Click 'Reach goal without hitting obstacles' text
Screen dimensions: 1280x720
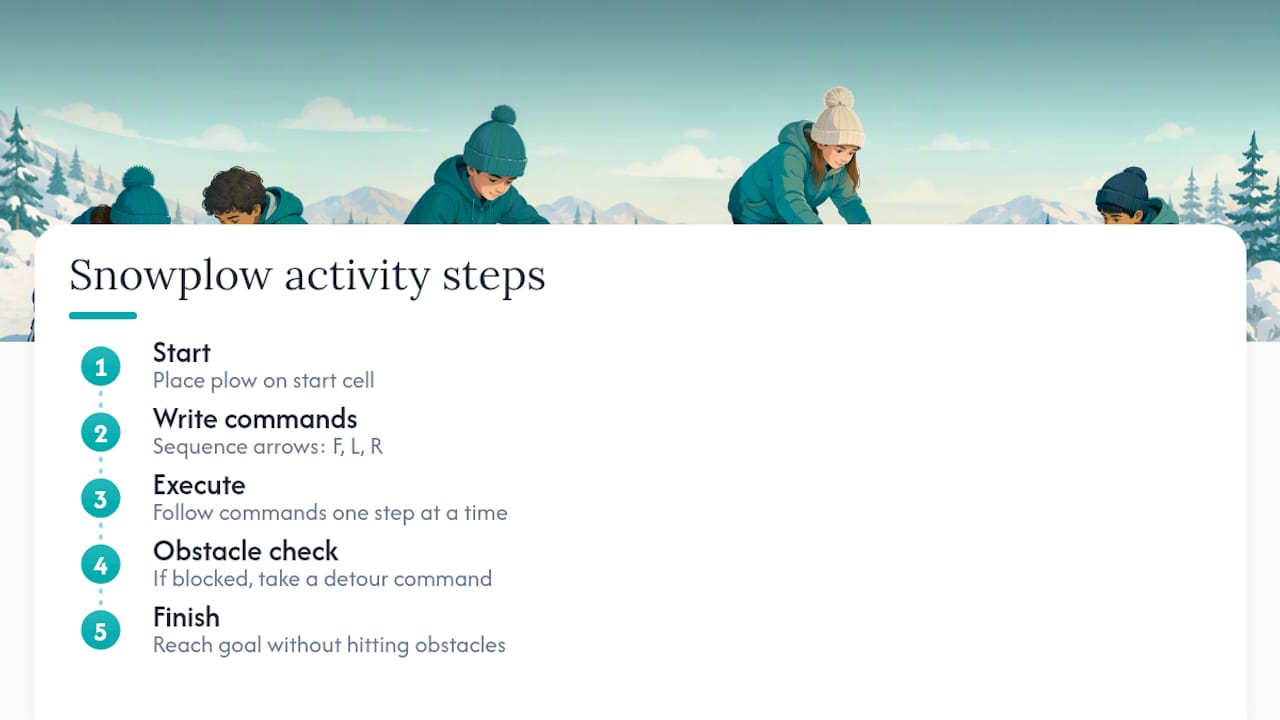[329, 645]
